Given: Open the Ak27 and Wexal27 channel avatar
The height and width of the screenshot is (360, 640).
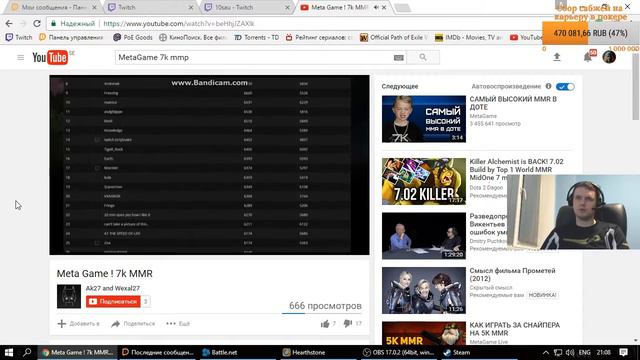Looking at the screenshot, I should (x=69, y=296).
